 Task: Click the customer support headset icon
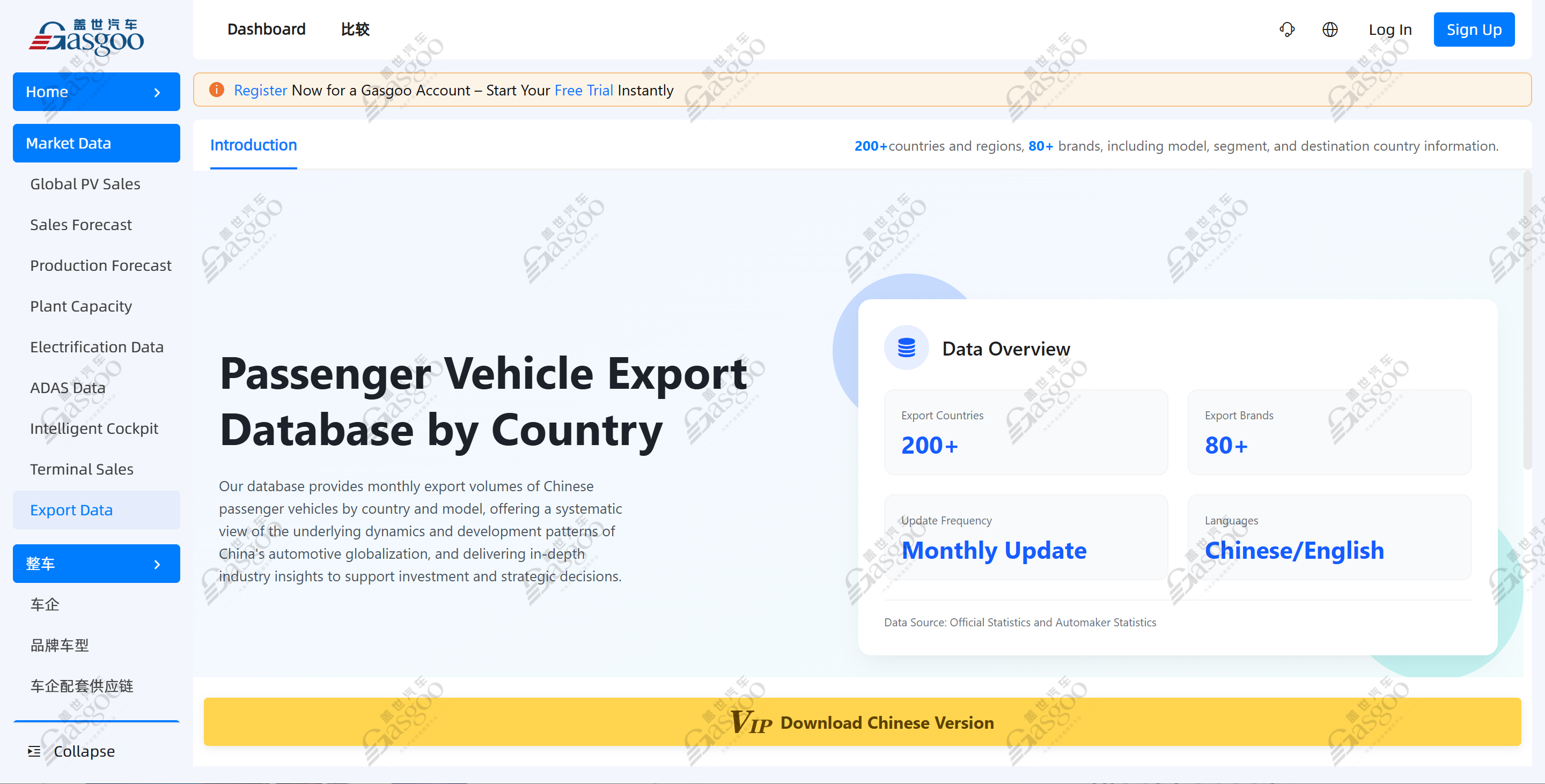pyautogui.click(x=1286, y=29)
